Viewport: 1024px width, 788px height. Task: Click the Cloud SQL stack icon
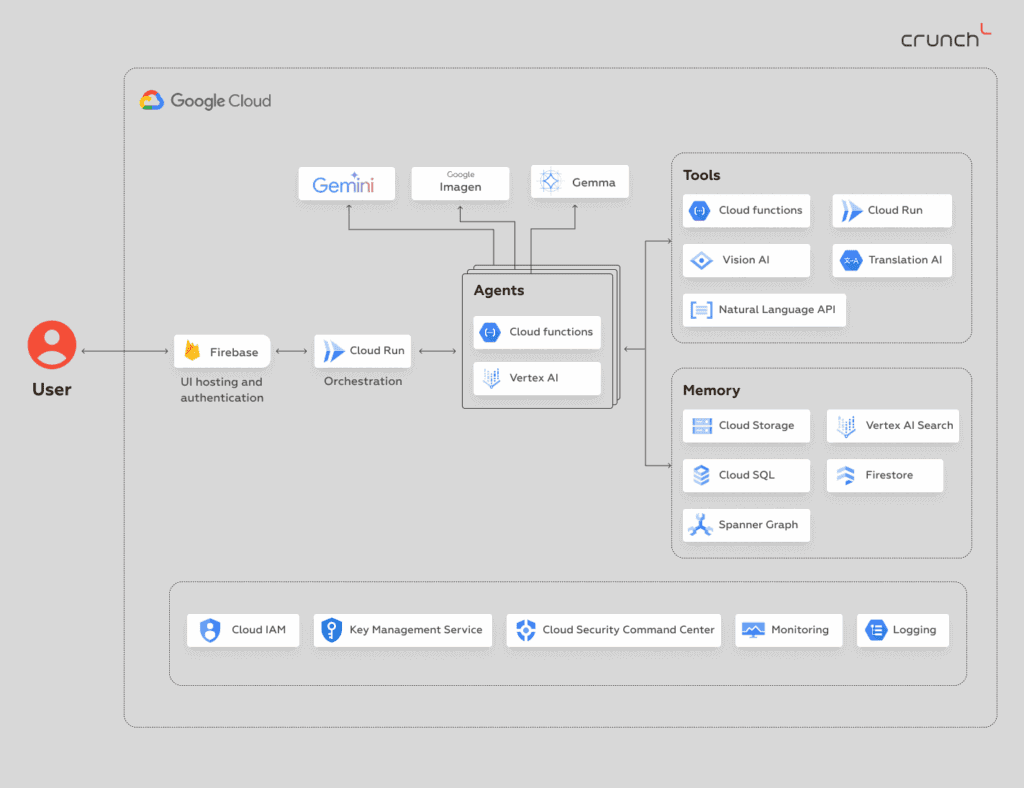pos(701,475)
